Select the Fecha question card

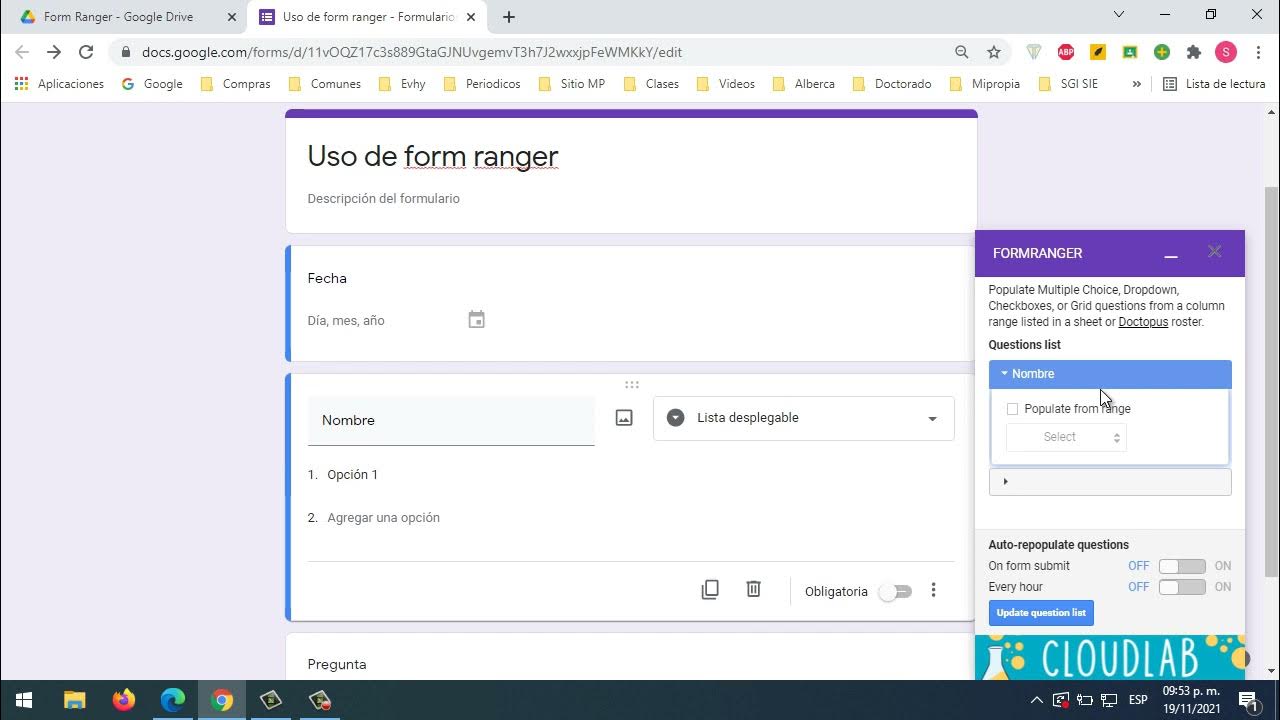point(631,304)
